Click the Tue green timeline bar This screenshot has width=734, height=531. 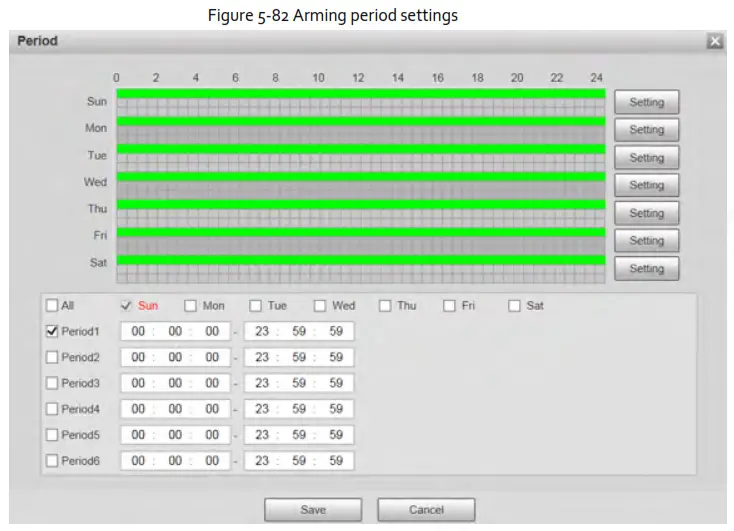[x=361, y=149]
